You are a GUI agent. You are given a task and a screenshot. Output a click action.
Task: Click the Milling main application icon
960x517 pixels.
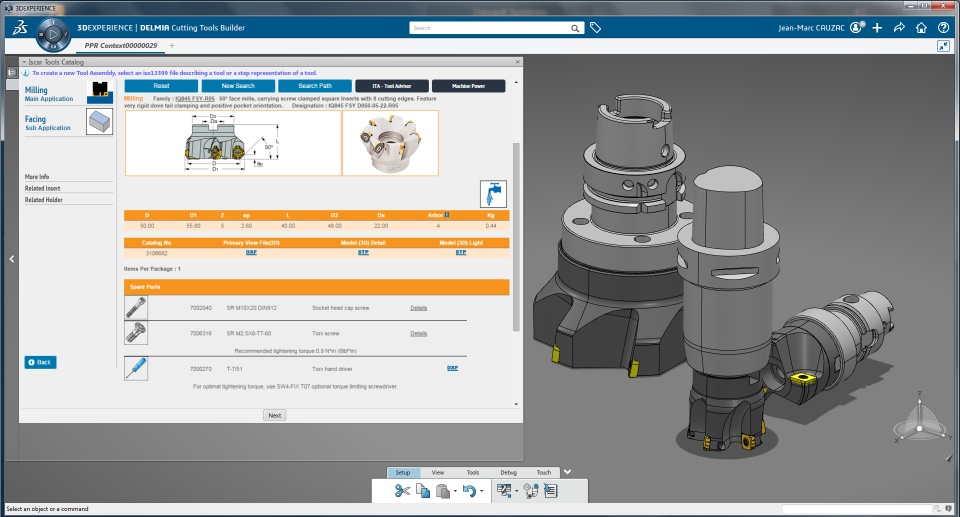(x=100, y=92)
